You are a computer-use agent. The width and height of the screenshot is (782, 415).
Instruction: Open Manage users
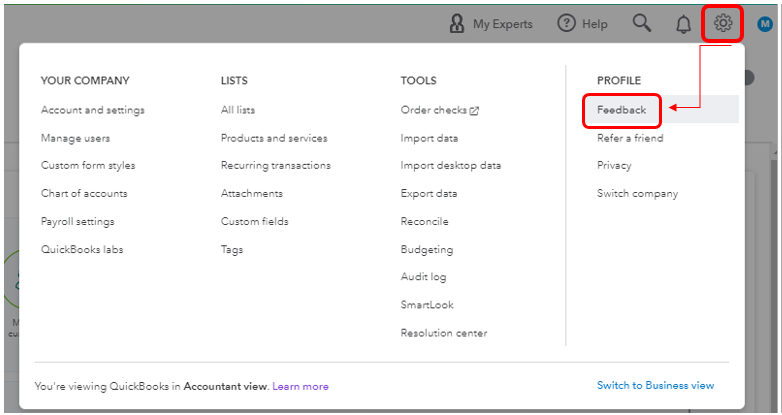(75, 138)
